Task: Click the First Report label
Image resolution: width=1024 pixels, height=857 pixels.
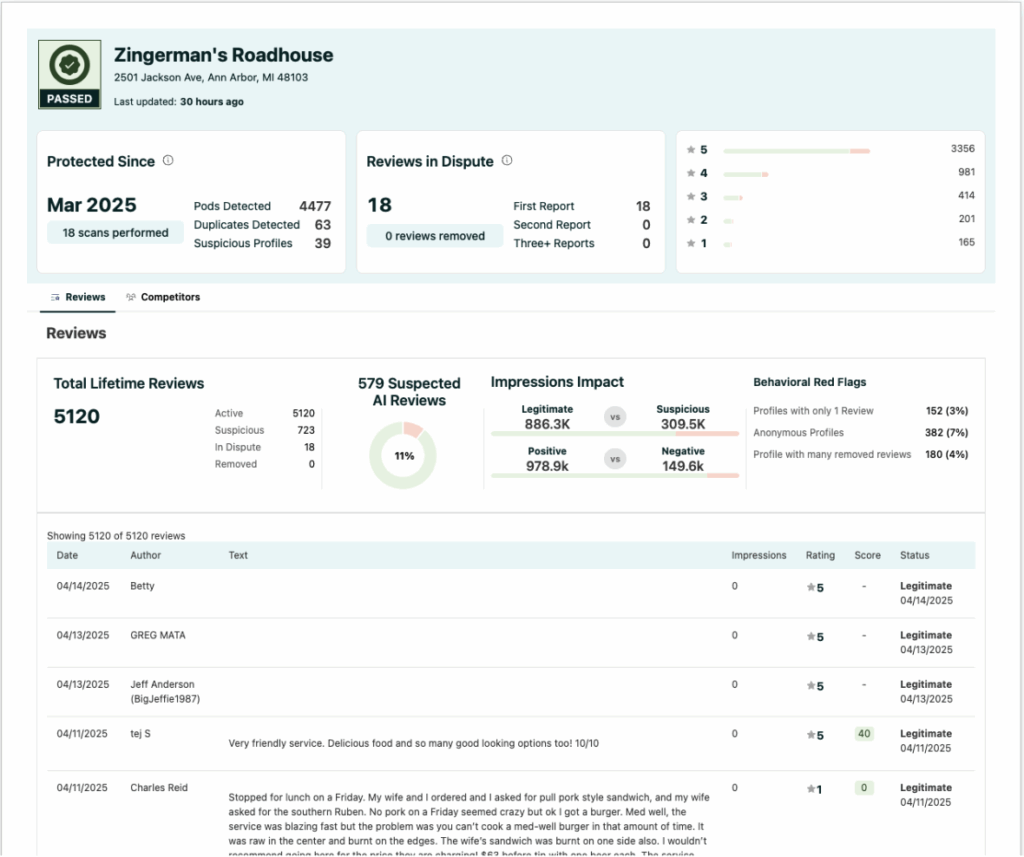Action: [543, 206]
